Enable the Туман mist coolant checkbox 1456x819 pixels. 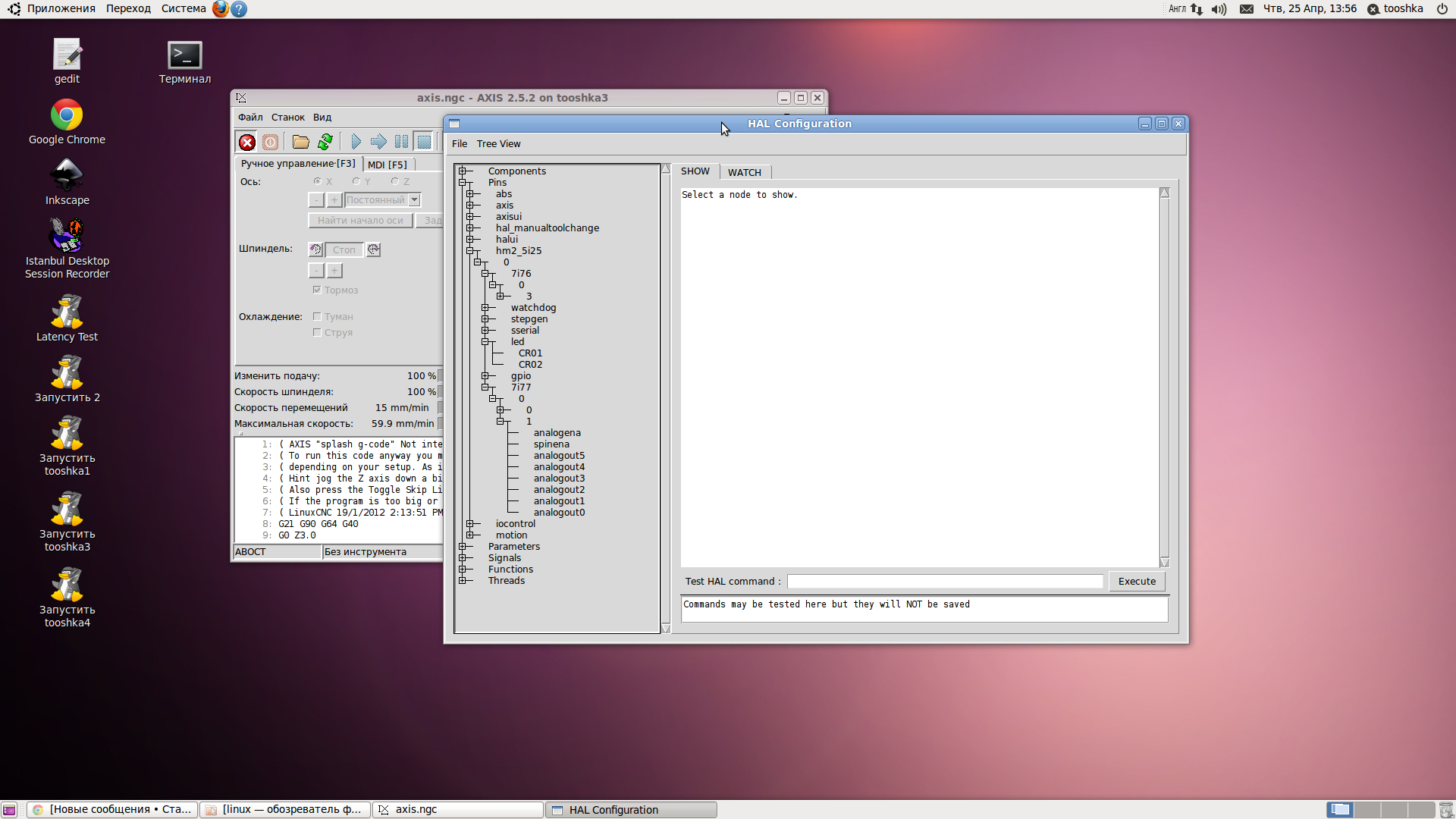coord(317,316)
